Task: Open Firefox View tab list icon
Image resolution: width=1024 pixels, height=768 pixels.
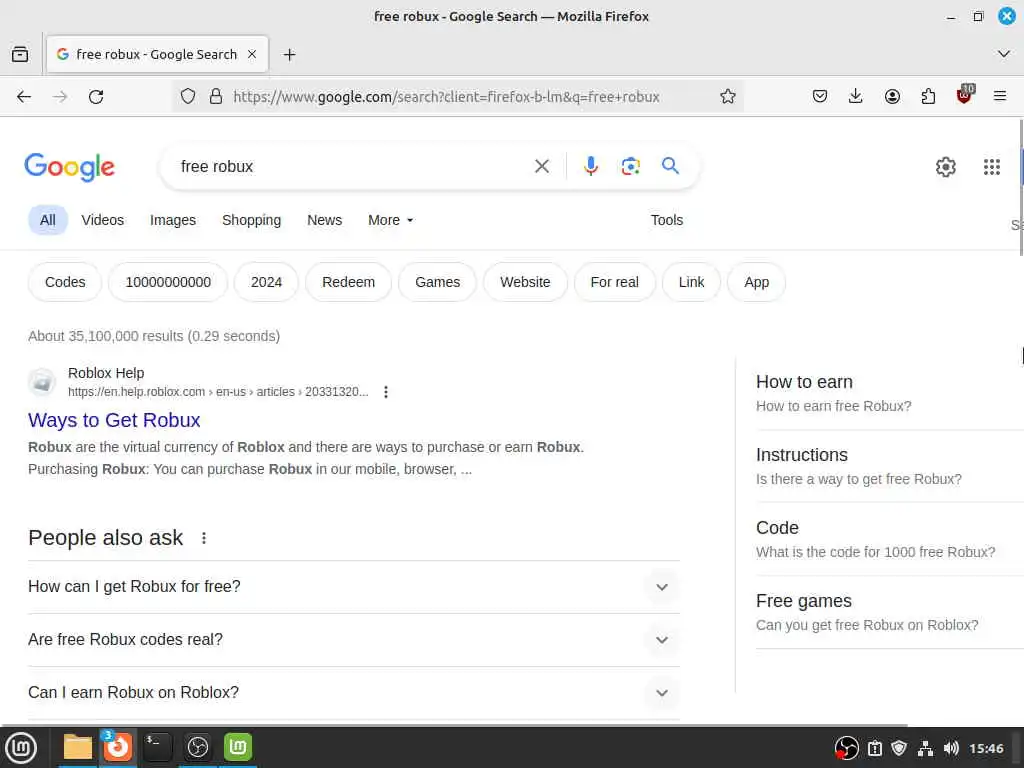Action: 20,54
